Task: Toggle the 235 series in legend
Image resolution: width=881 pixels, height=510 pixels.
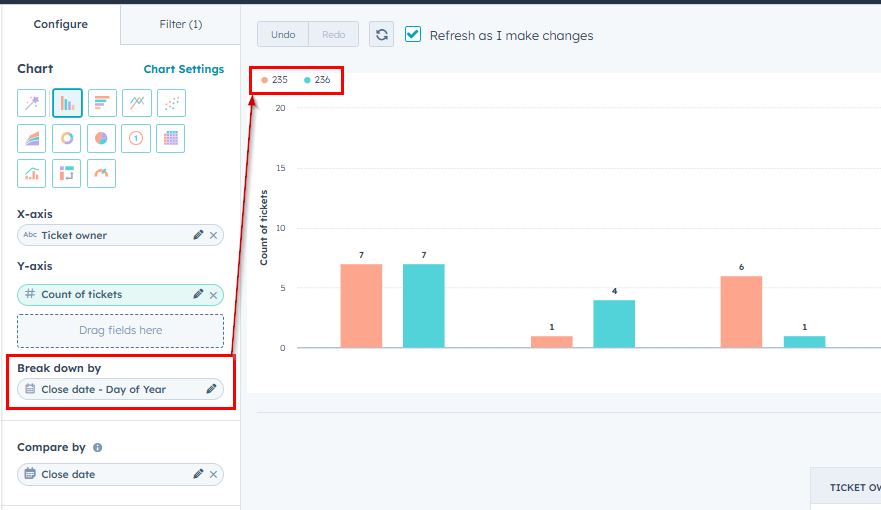Action: tap(274, 80)
